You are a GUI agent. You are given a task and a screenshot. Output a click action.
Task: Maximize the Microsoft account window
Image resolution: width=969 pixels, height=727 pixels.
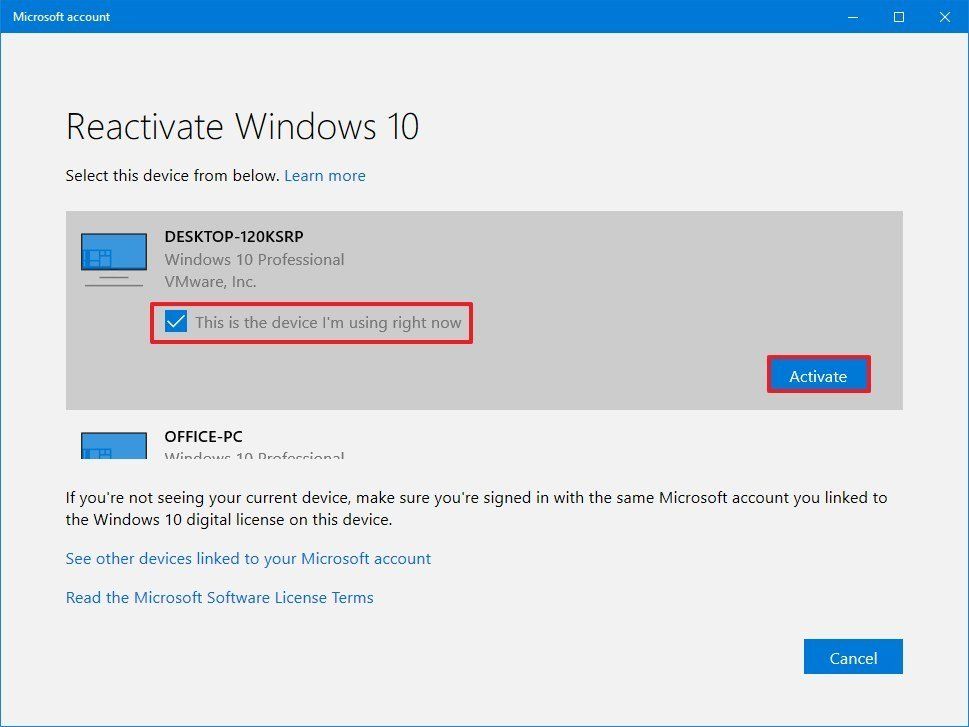pos(897,17)
